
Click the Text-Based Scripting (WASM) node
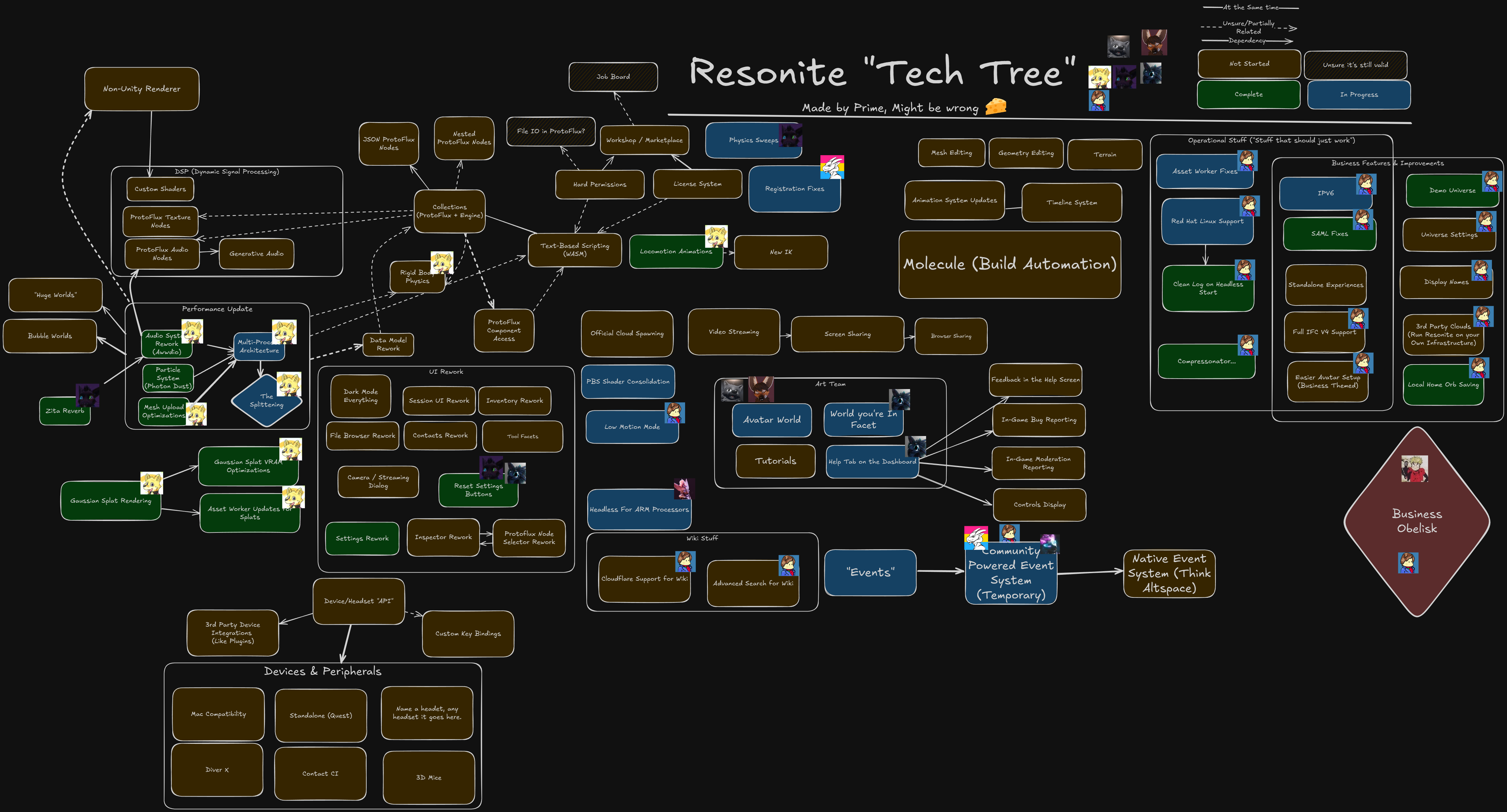point(574,250)
